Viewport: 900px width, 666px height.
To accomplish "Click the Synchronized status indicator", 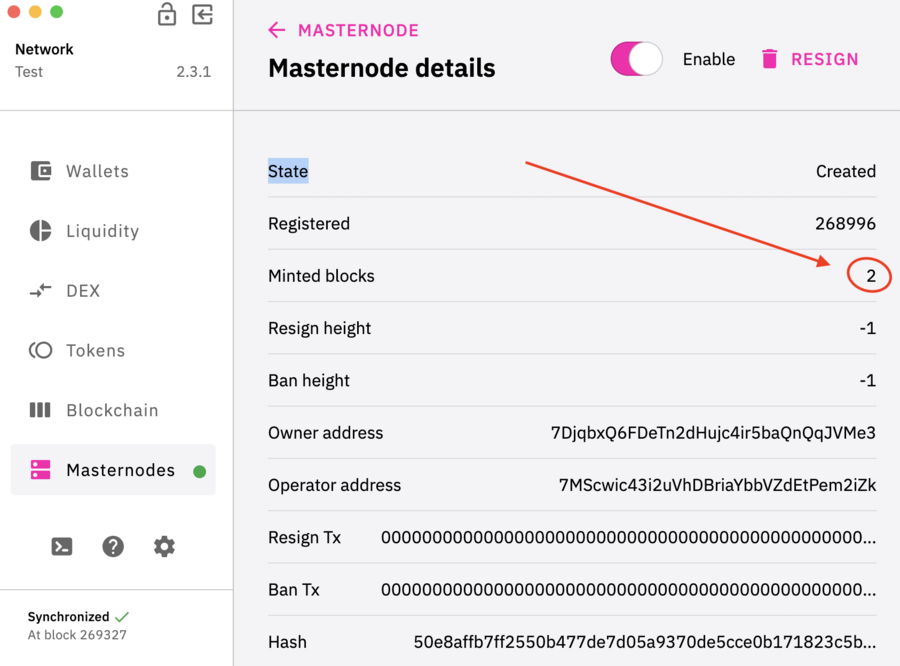I will tap(78, 617).
